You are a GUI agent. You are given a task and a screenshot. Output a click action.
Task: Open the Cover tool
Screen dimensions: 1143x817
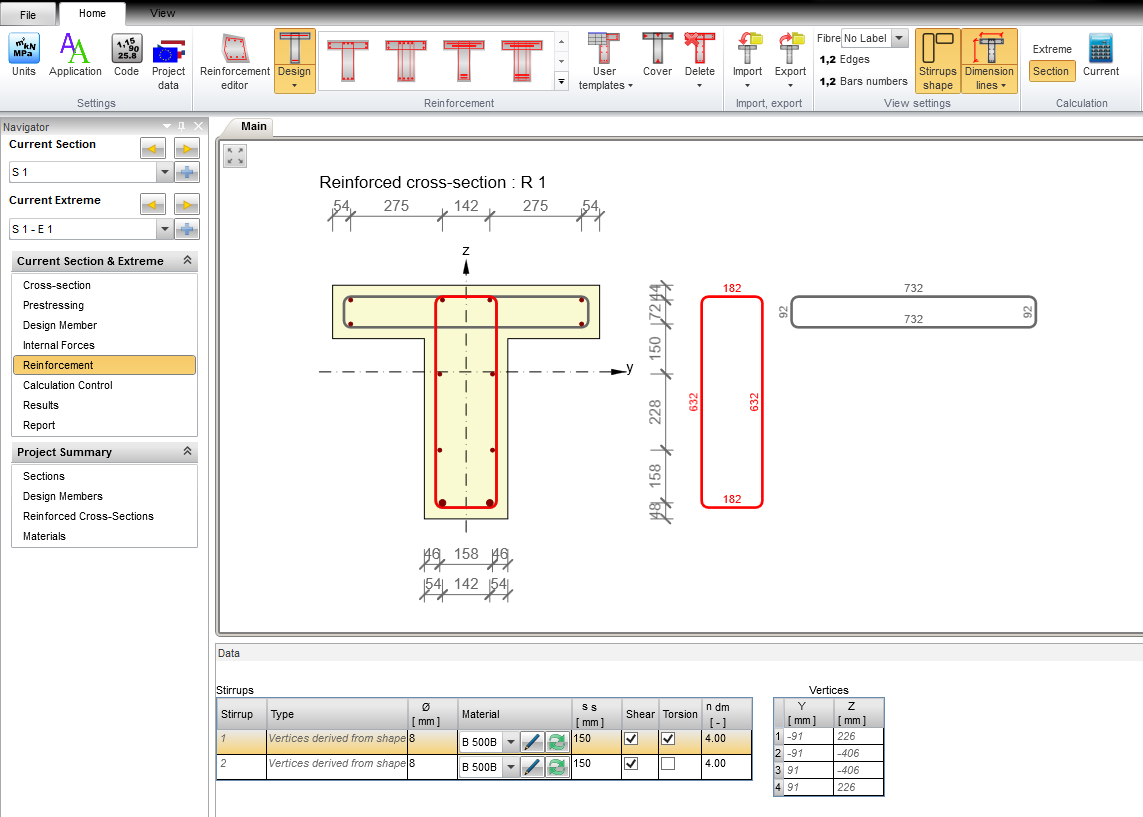point(657,56)
